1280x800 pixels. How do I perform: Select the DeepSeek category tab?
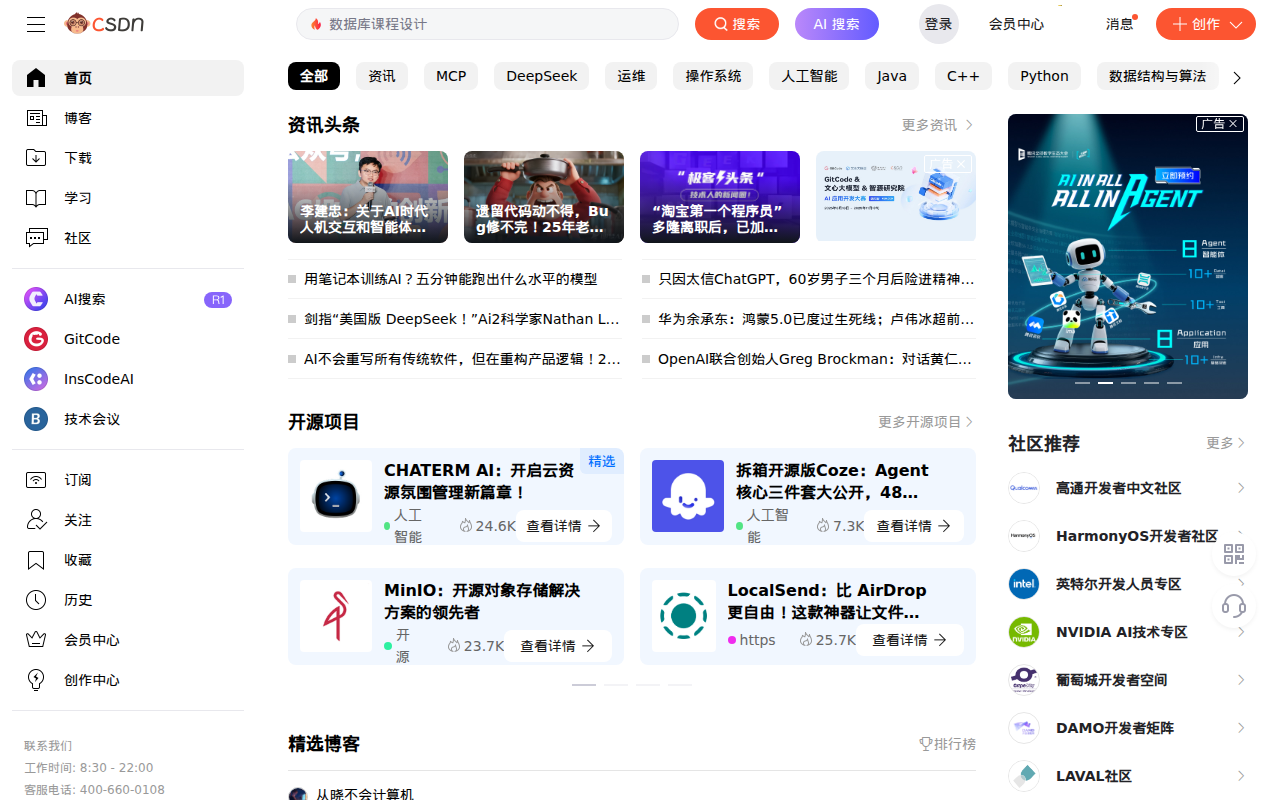542,76
